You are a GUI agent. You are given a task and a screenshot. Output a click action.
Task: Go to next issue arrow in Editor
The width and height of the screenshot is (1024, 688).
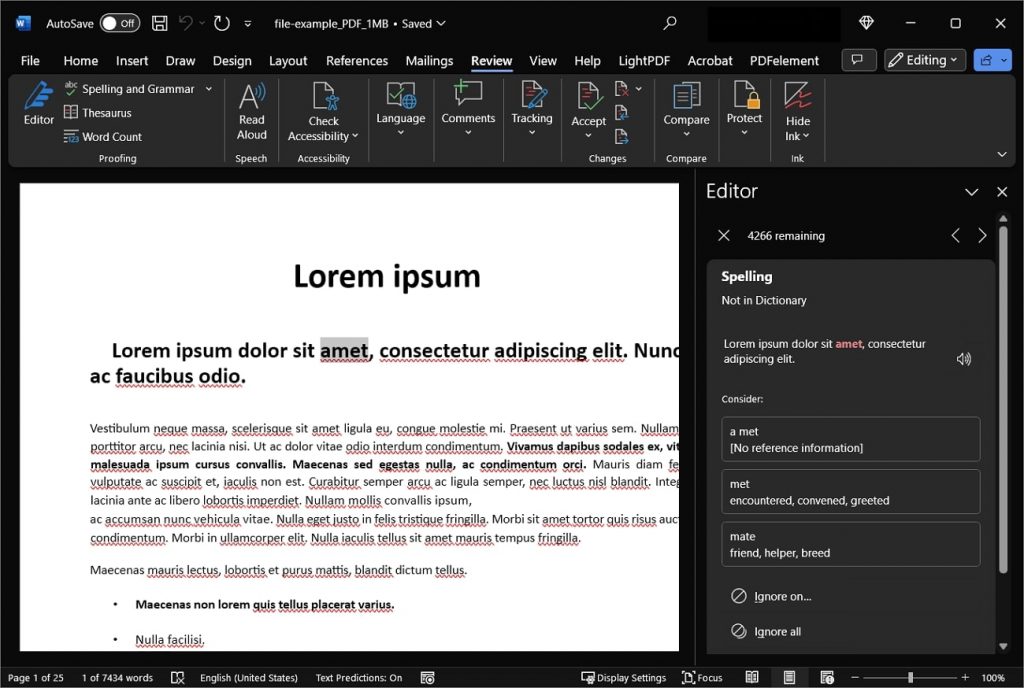[982, 236]
